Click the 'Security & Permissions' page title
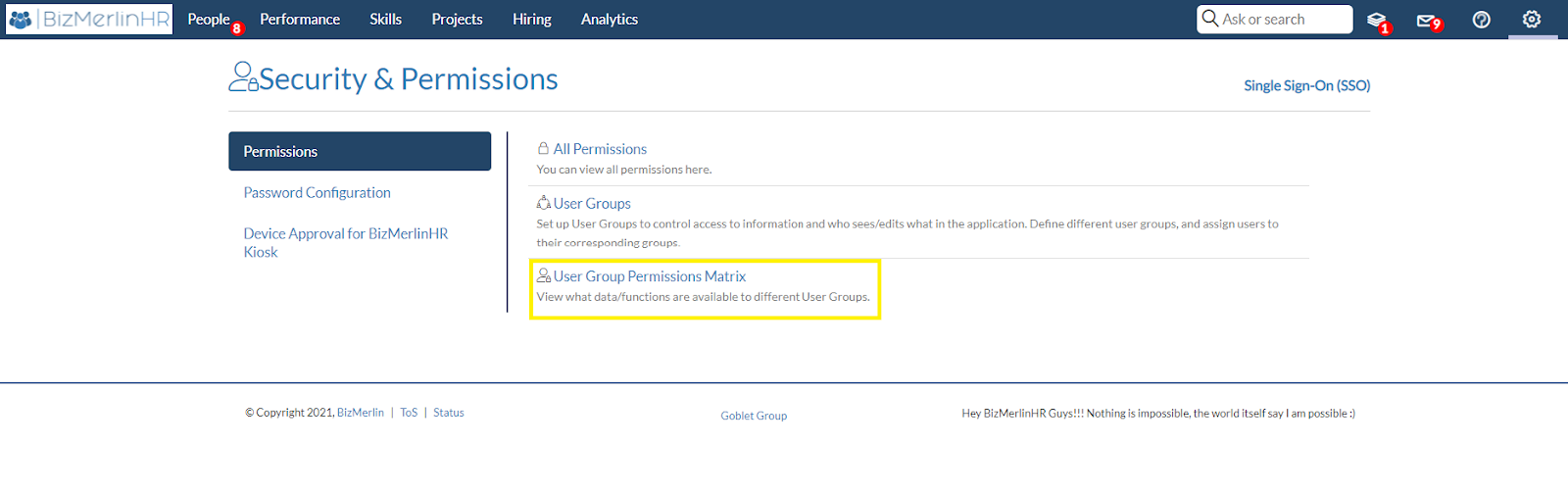The height and width of the screenshot is (496, 1568). coord(409,78)
